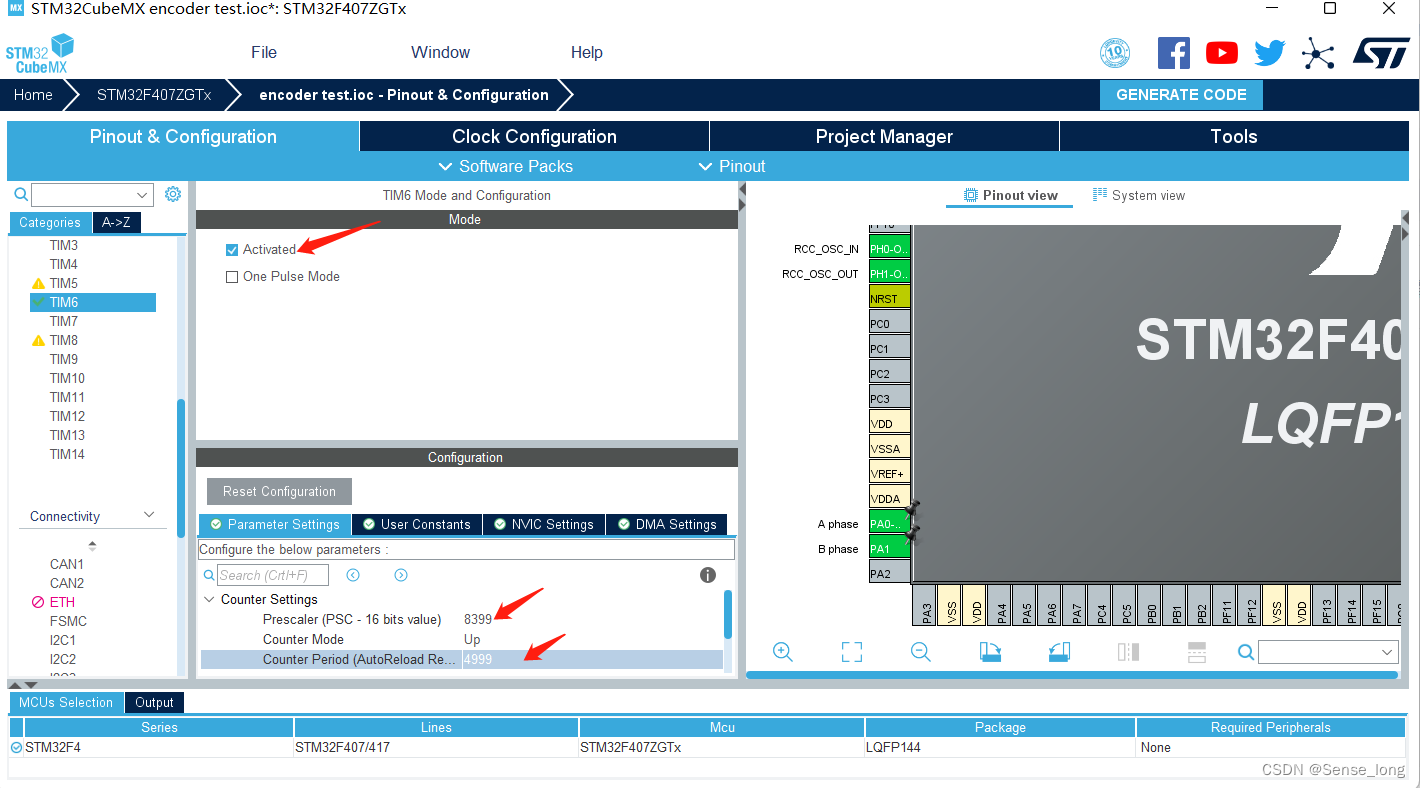Open the Twitter bird icon link
Viewport: 1420px width, 788px height.
[1270, 53]
